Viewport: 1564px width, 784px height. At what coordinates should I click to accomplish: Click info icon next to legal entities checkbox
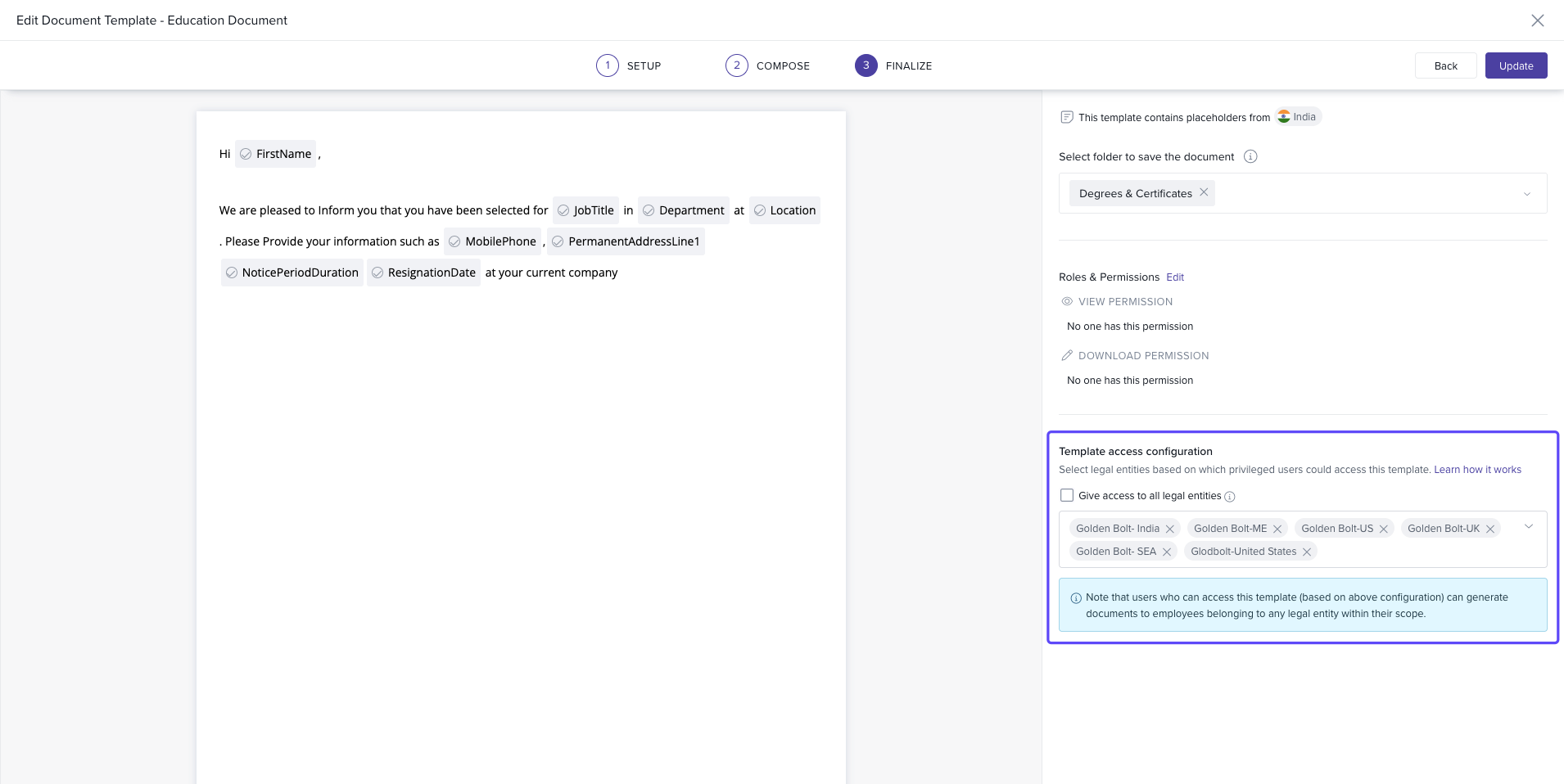[x=1230, y=497]
